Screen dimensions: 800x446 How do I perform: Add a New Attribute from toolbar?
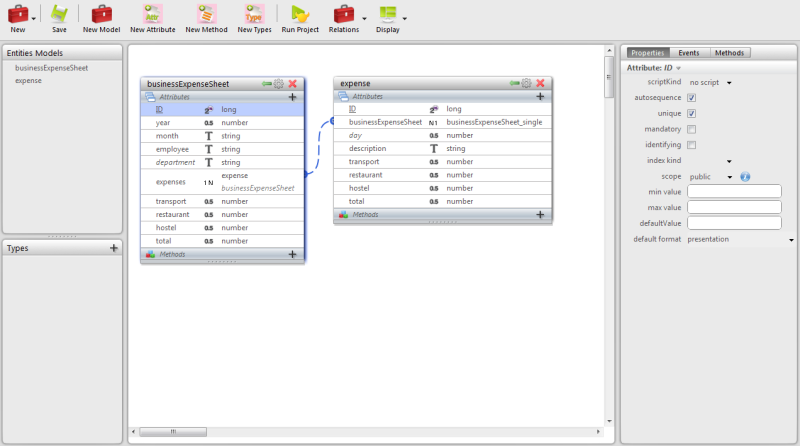152,14
